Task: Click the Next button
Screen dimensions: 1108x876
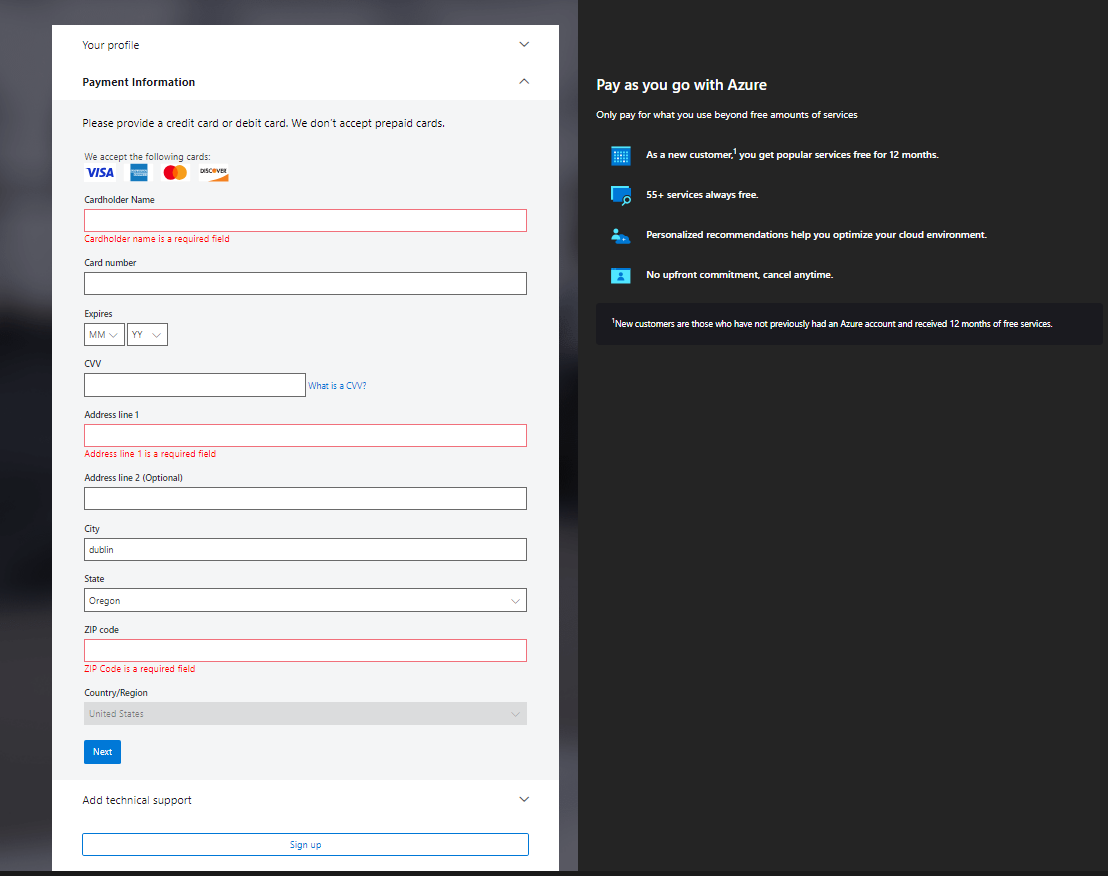Action: 102,752
